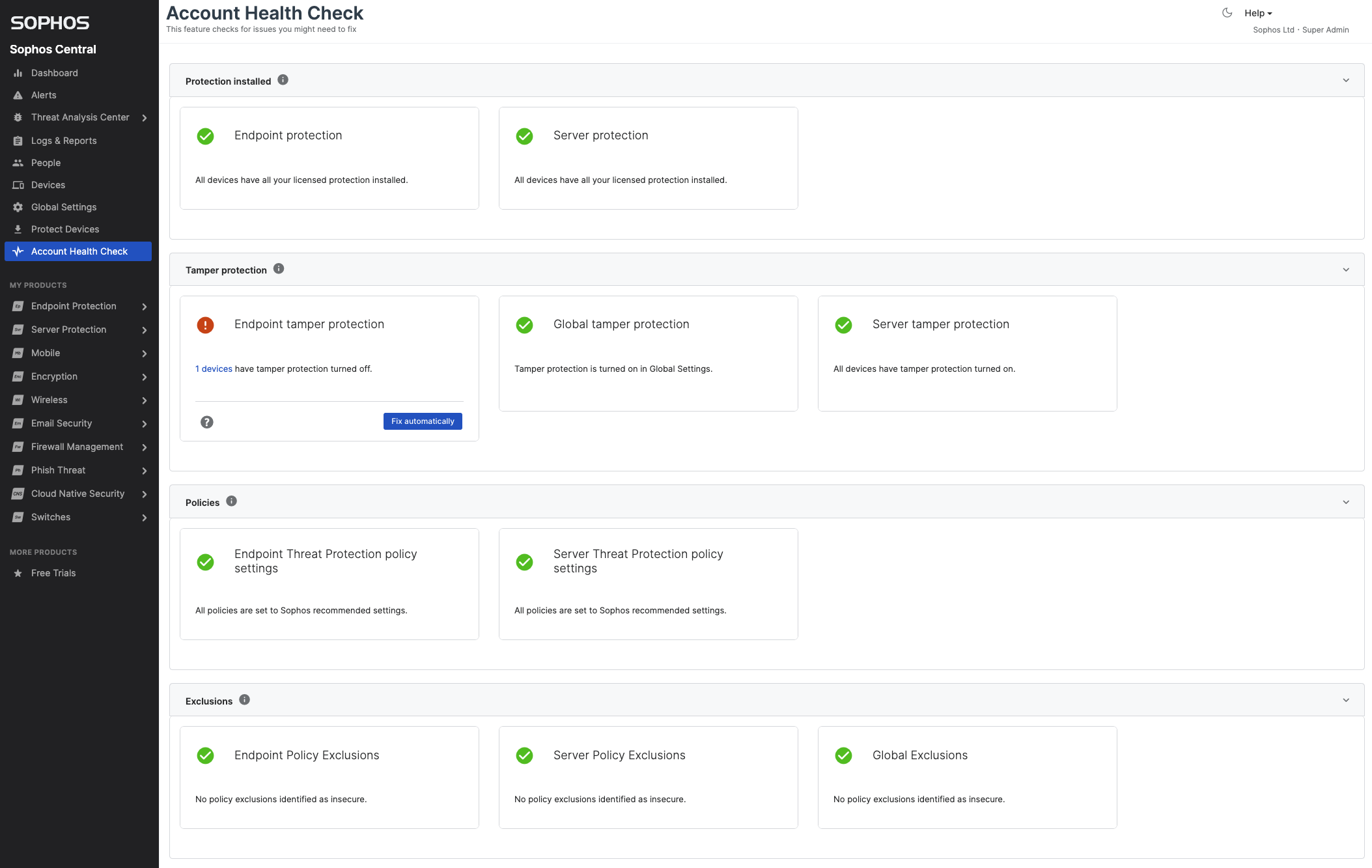
Task: Go to Alerts in sidebar
Action: (x=44, y=95)
